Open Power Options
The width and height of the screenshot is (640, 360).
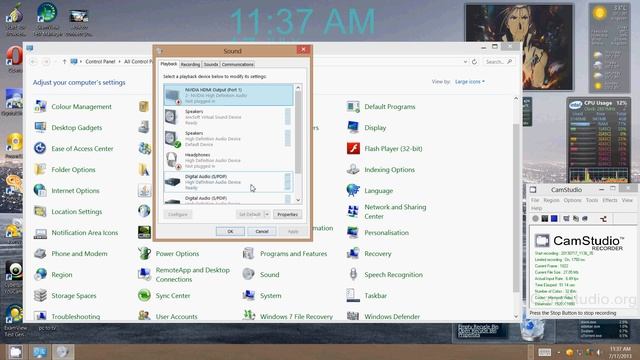pos(168,253)
